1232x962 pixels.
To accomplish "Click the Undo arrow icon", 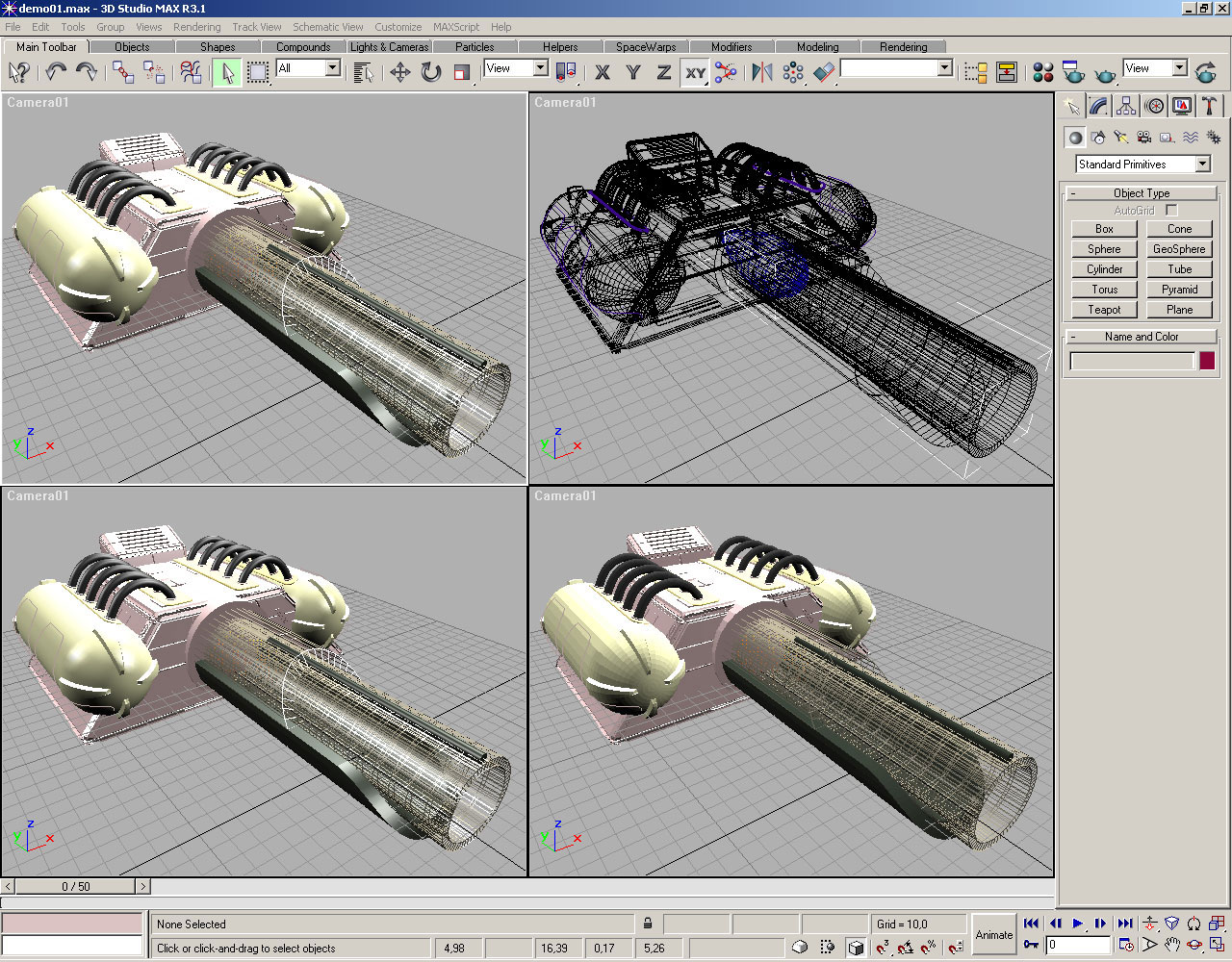I will (56, 72).
